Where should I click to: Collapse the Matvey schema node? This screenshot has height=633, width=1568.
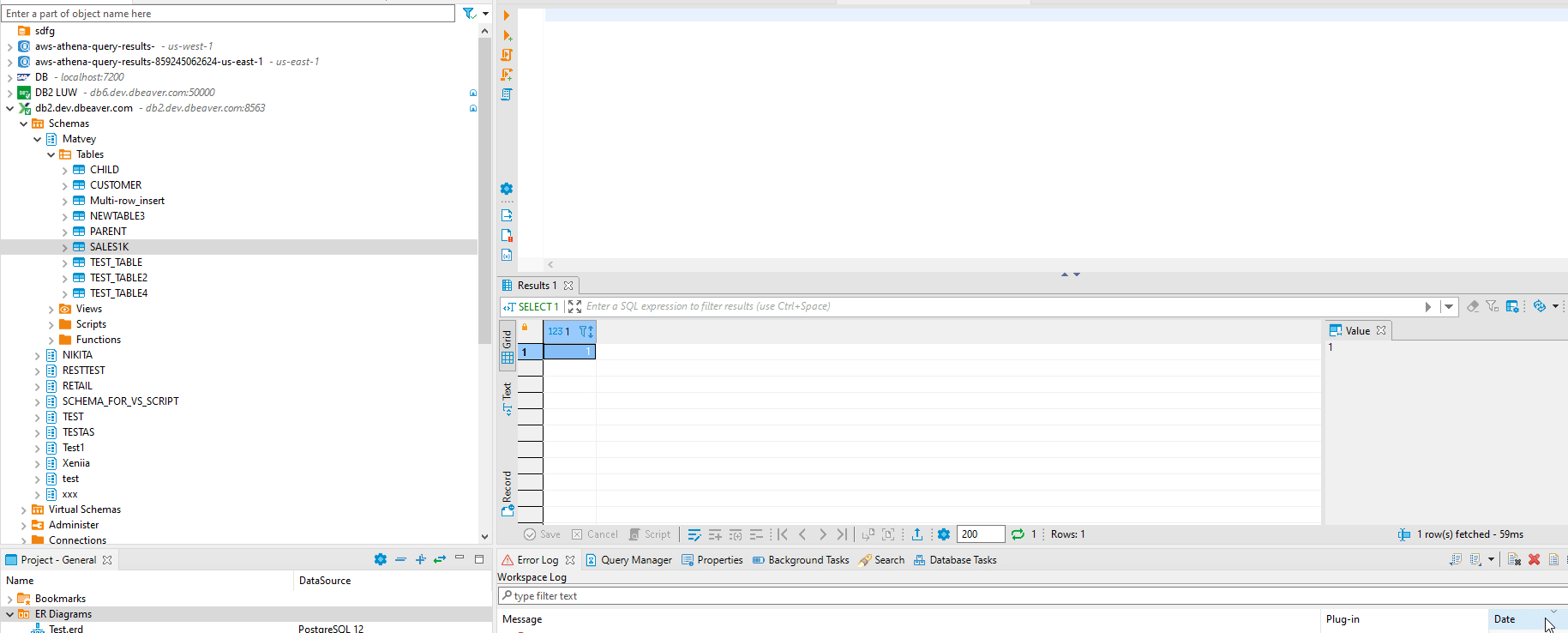coord(38,139)
